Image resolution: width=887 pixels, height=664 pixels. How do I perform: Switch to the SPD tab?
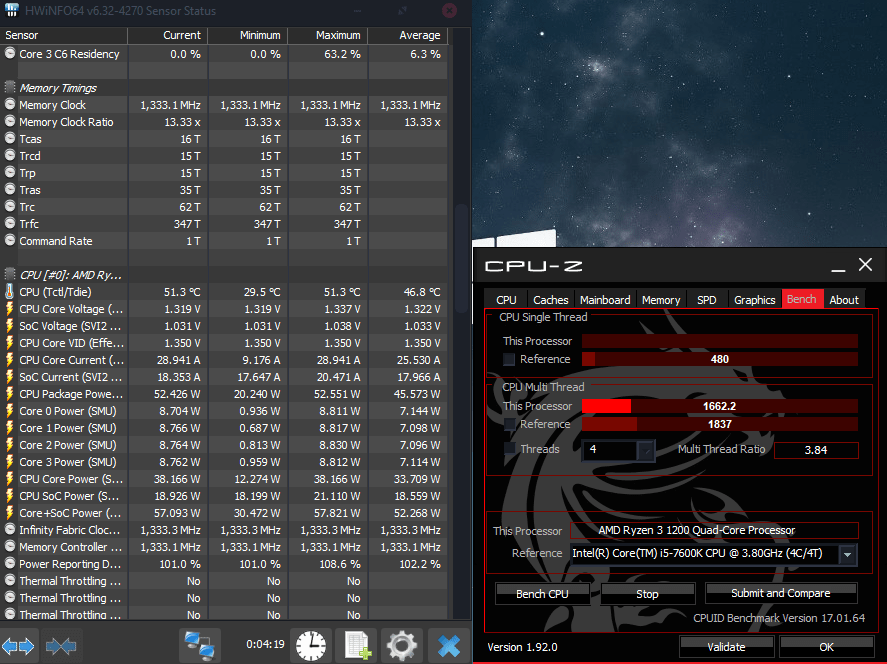coord(707,300)
